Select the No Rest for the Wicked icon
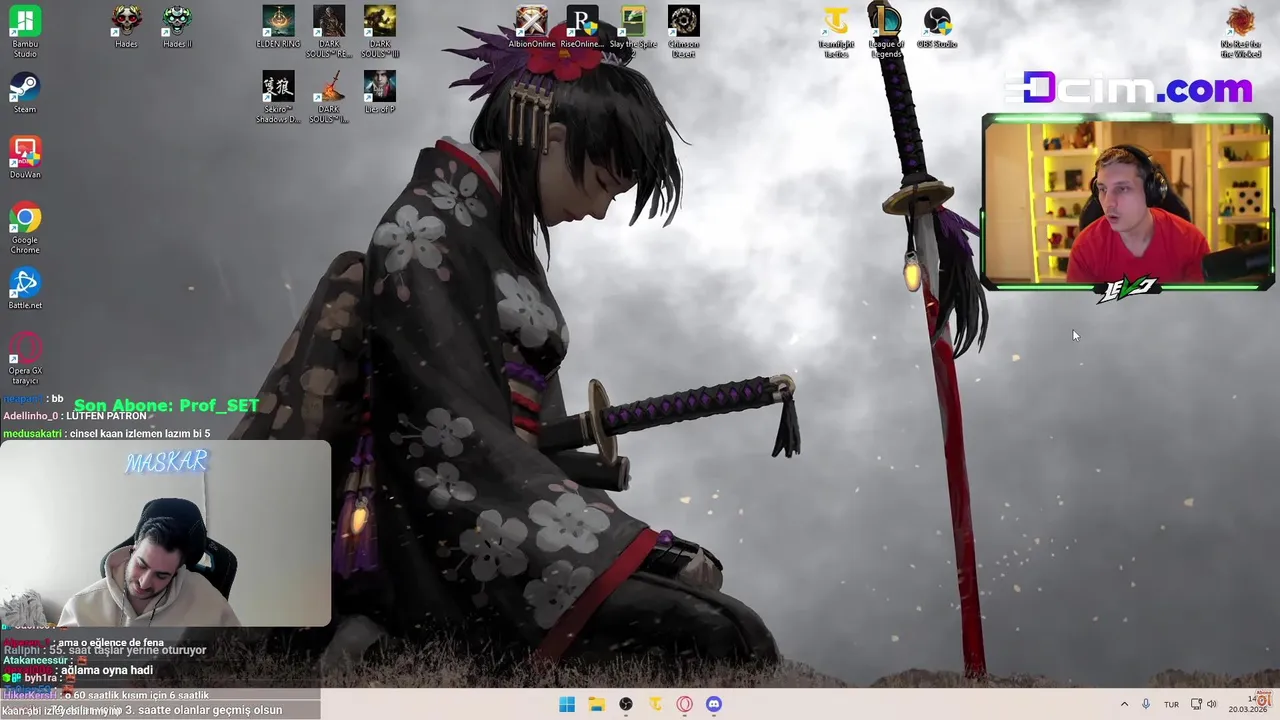The image size is (1280, 720). (x=1241, y=31)
